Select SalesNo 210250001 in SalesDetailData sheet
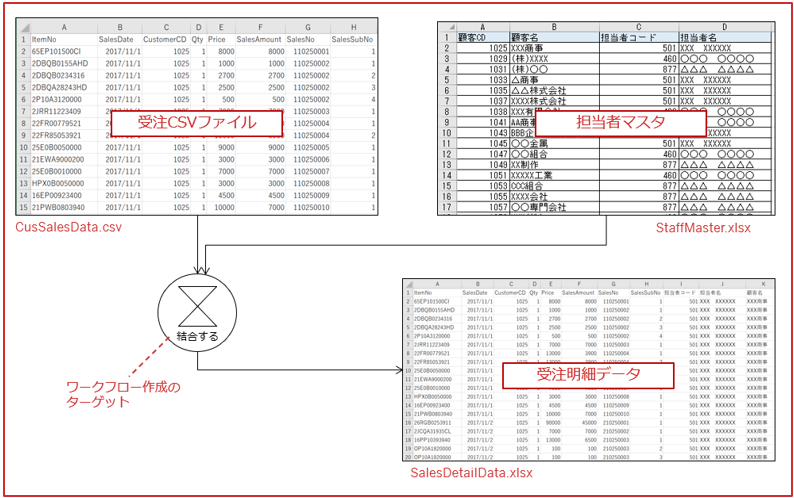The width and height of the screenshot is (794, 498). 616,423
